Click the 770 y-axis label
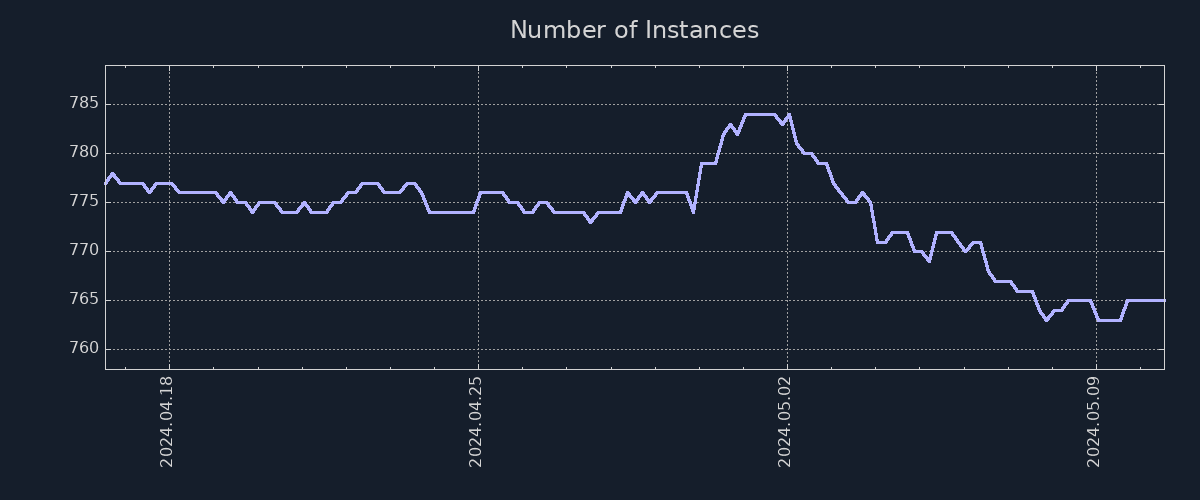The width and height of the screenshot is (1200, 500). (x=83, y=250)
